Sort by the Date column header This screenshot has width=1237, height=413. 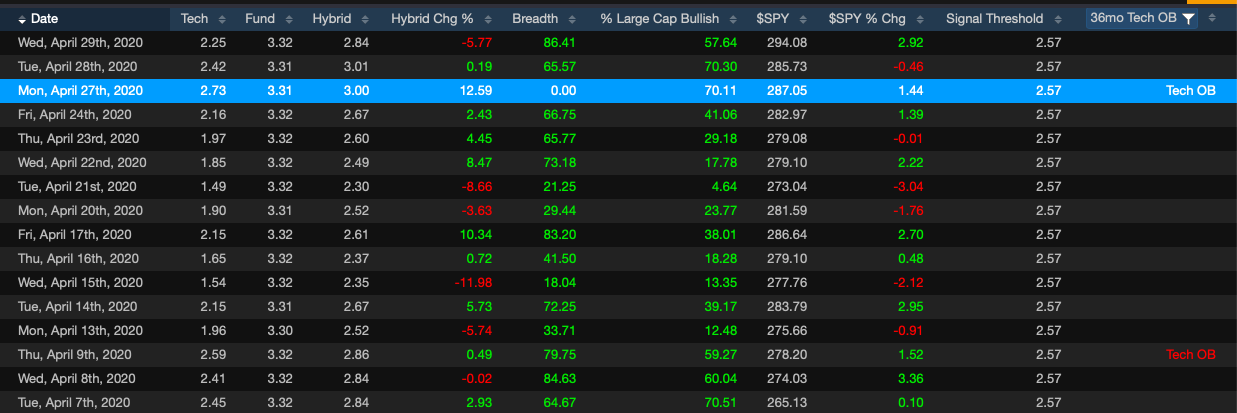pos(44,19)
